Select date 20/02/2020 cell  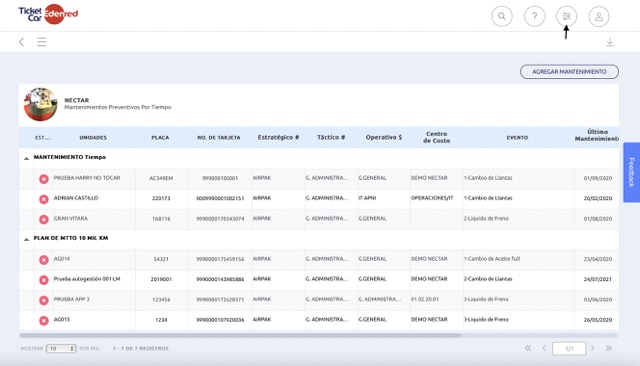598,198
